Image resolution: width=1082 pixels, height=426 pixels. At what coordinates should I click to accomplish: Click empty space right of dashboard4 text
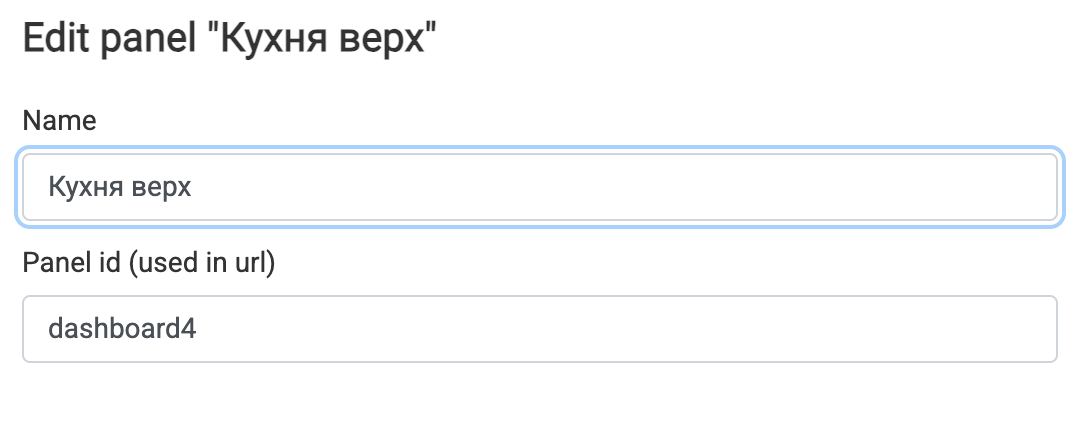[x=620, y=329]
